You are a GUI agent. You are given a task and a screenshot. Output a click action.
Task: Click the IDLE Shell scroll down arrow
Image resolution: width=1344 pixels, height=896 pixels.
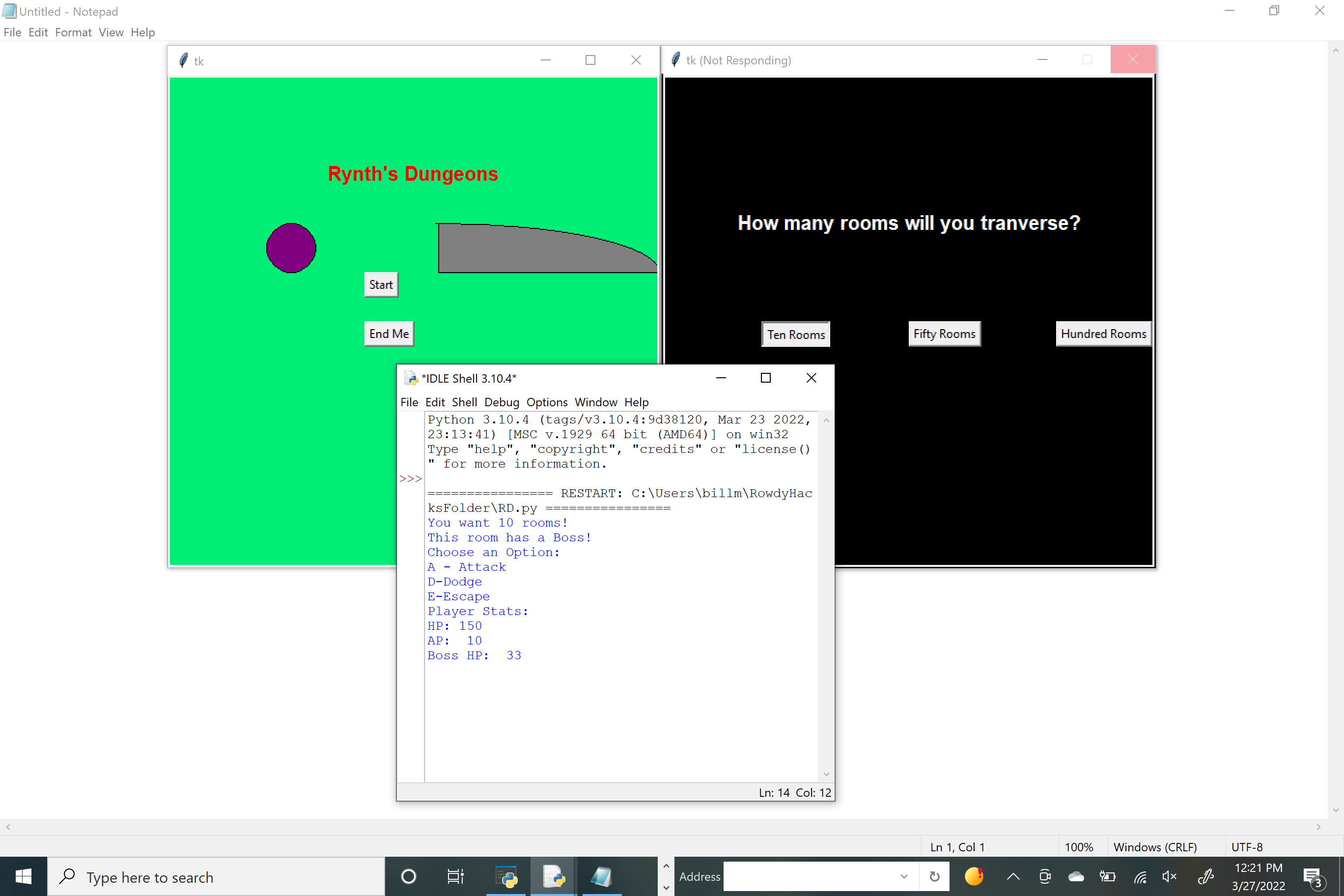[826, 774]
